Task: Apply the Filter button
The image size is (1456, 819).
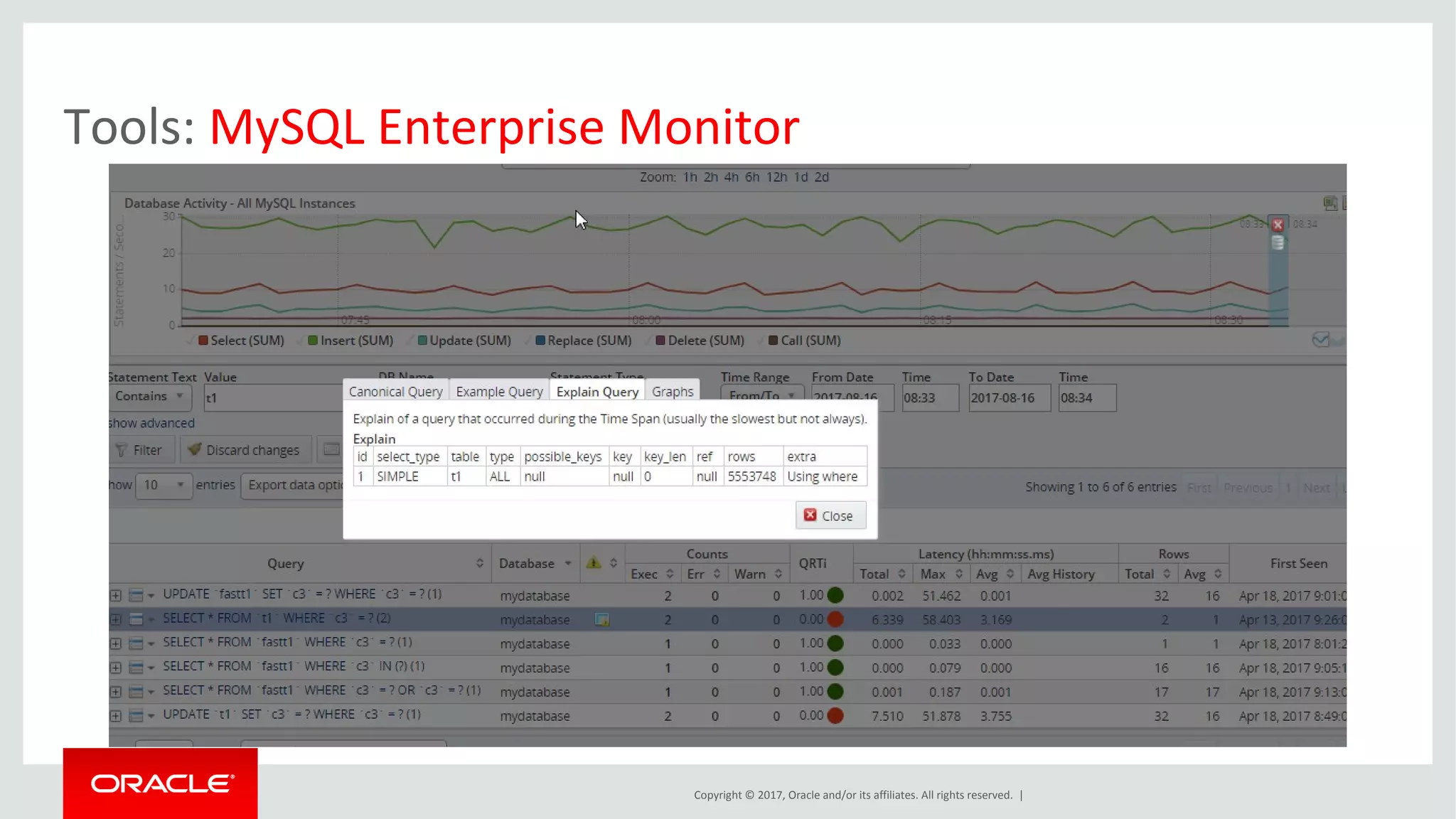Action: pos(141,450)
